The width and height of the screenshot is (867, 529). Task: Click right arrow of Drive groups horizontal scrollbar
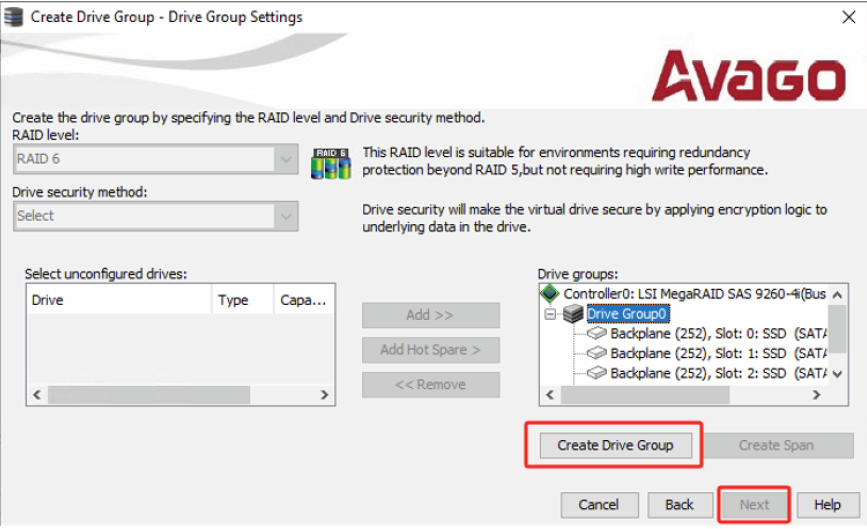click(x=817, y=395)
